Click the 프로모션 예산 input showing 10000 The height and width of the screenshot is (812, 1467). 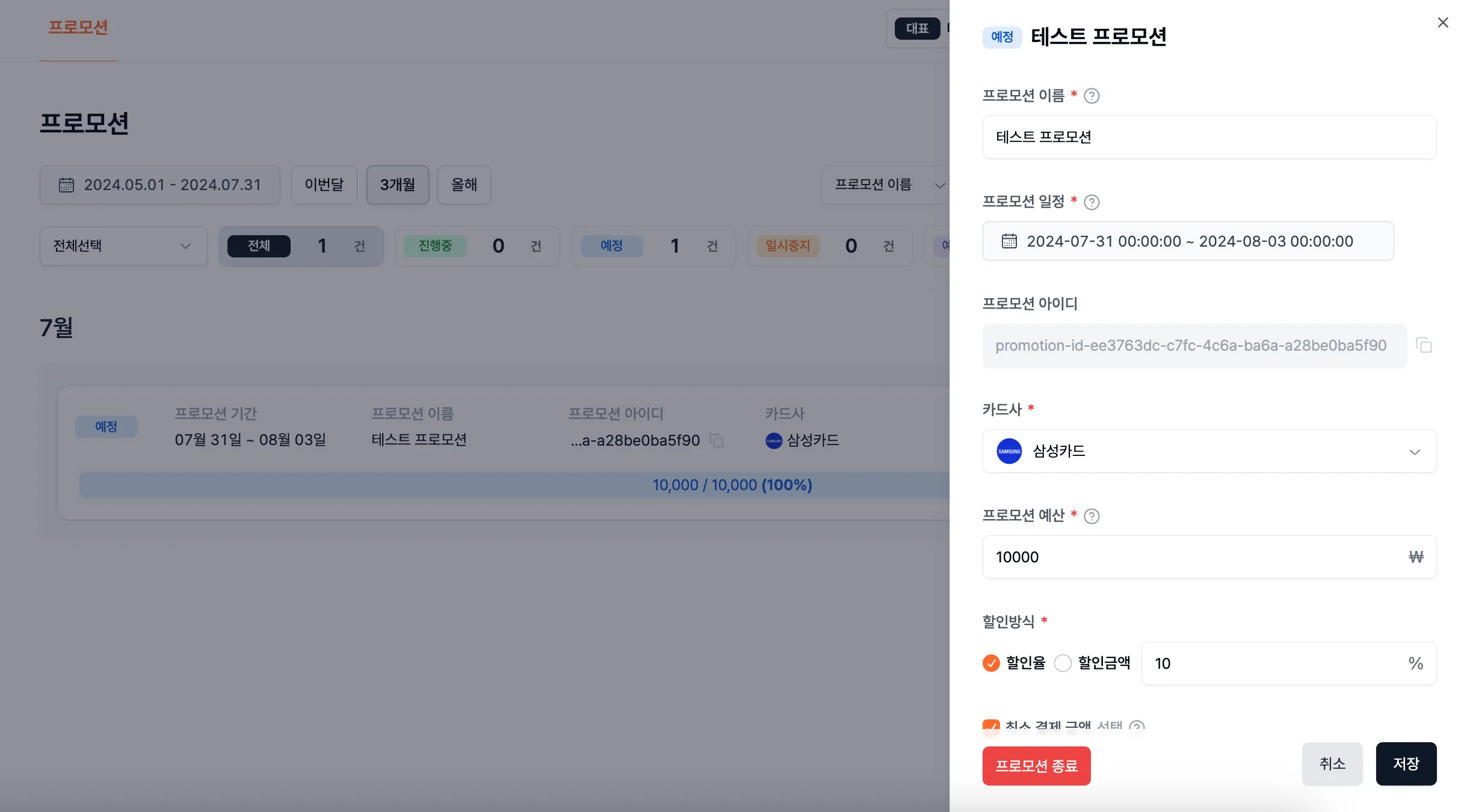[x=1209, y=557]
